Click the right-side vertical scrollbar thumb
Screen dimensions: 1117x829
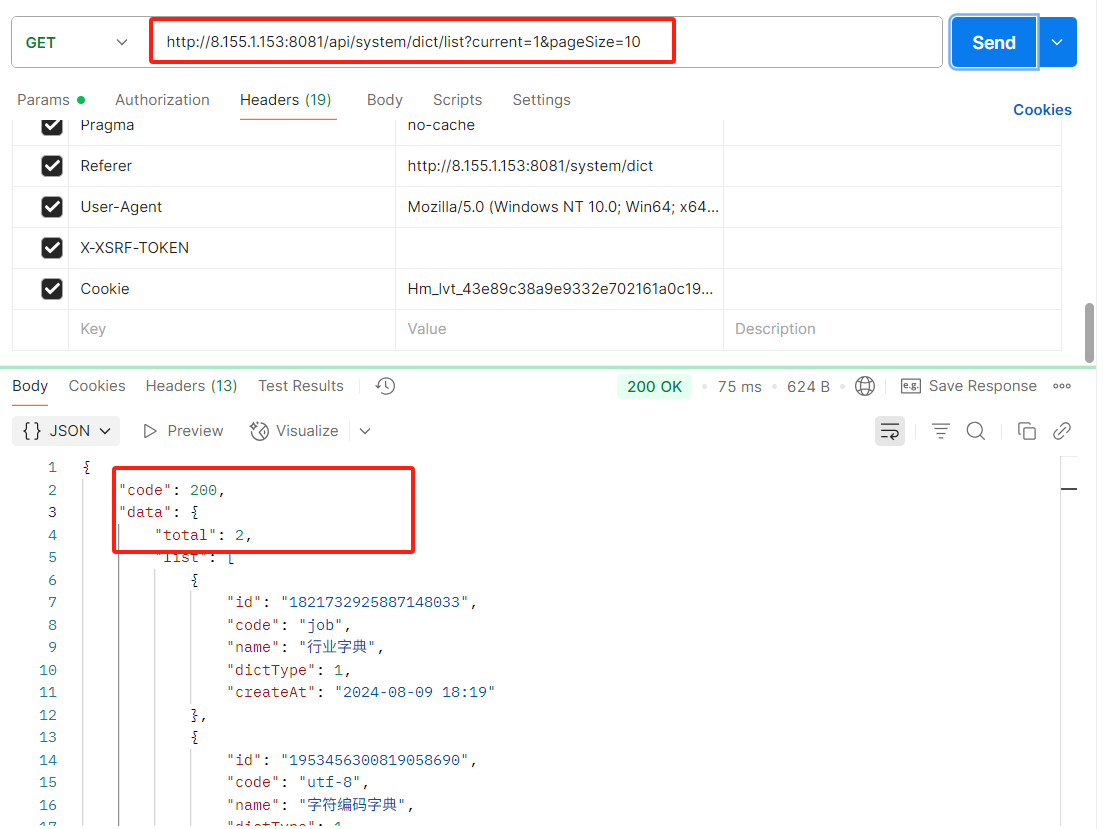click(1089, 333)
